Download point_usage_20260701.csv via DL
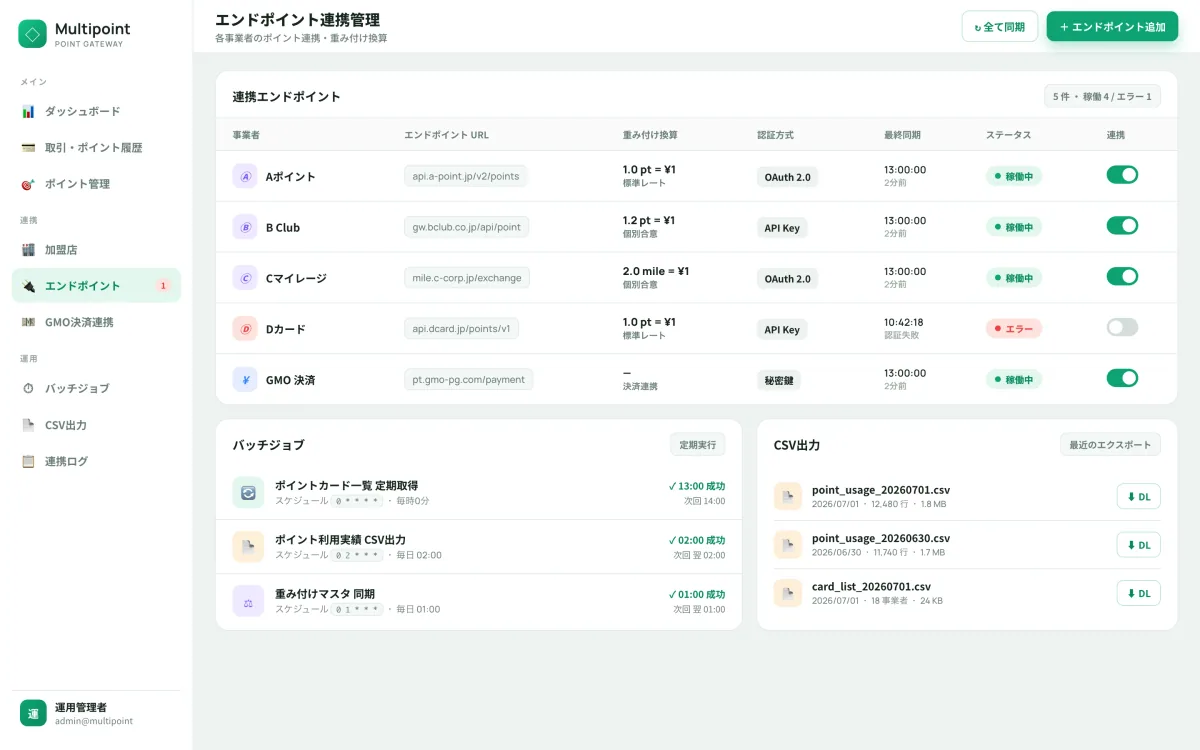Image resolution: width=1200 pixels, height=750 pixels. click(x=1139, y=496)
